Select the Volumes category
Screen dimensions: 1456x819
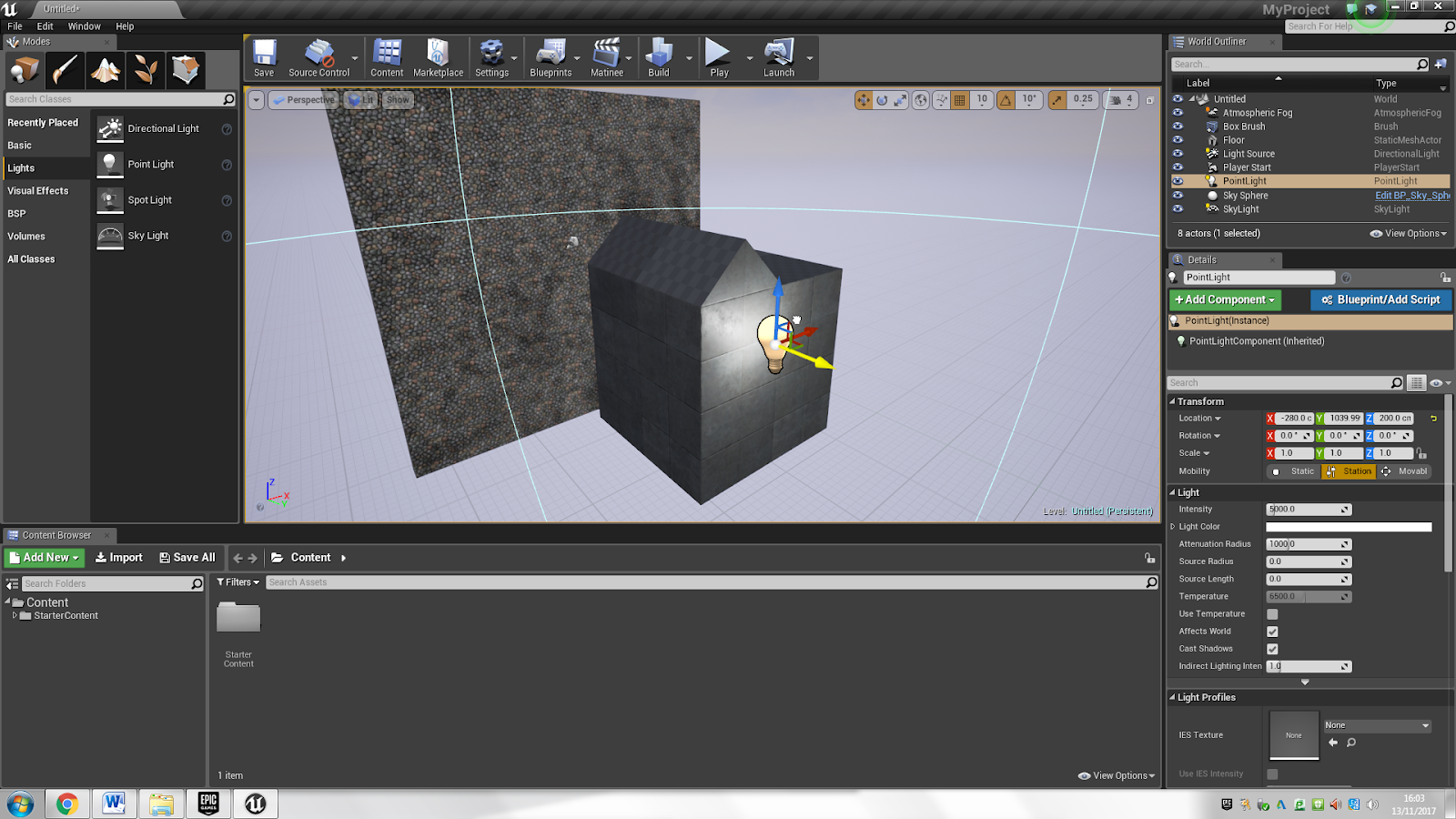pos(26,237)
